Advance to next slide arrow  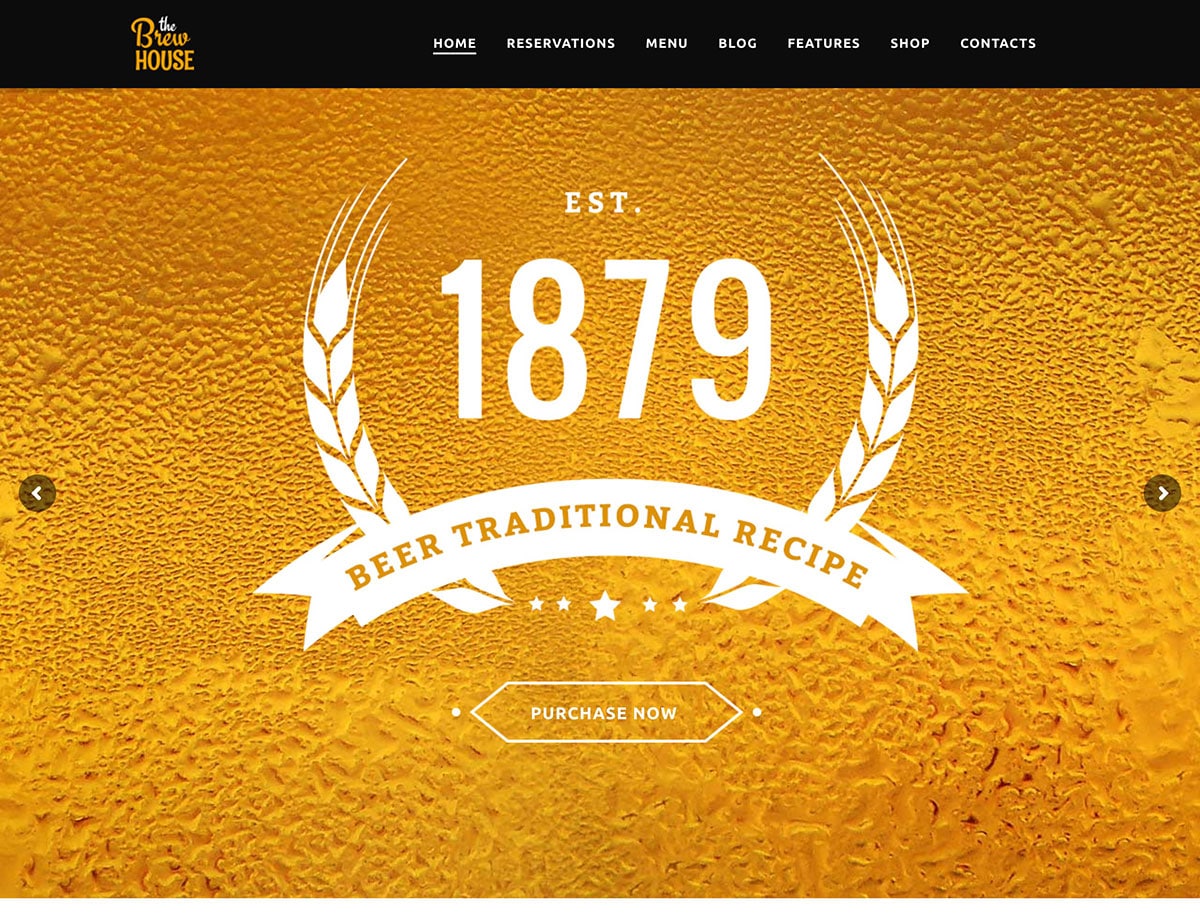(x=1162, y=493)
